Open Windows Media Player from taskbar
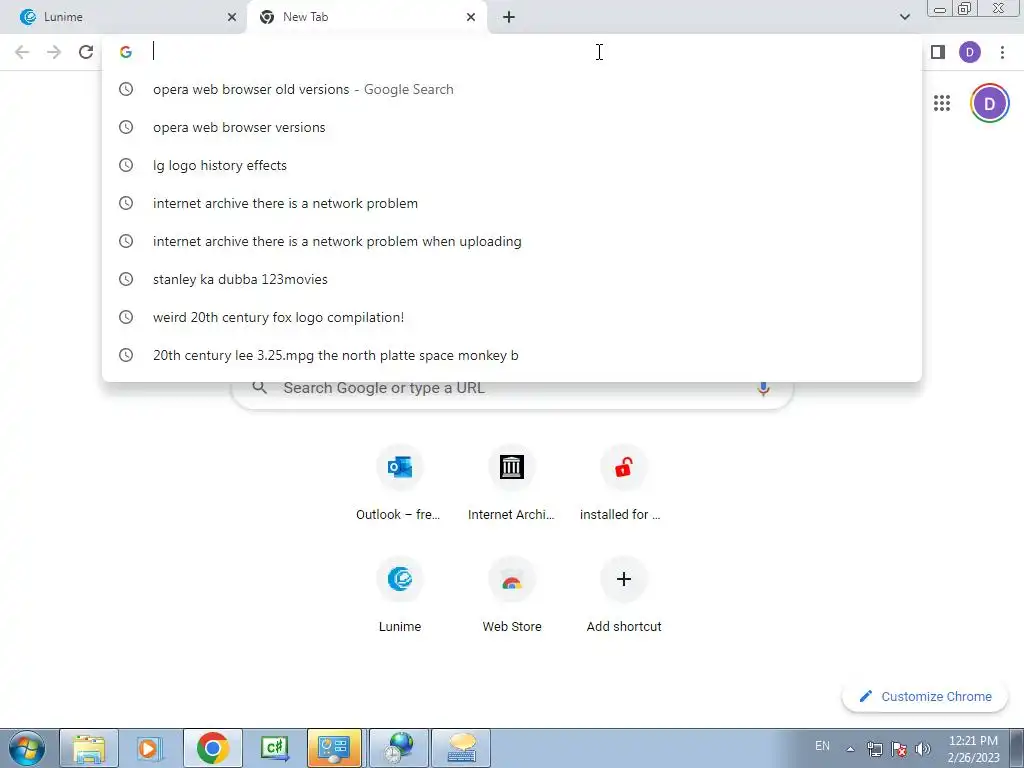Viewport: 1024px width, 768px height. point(150,748)
